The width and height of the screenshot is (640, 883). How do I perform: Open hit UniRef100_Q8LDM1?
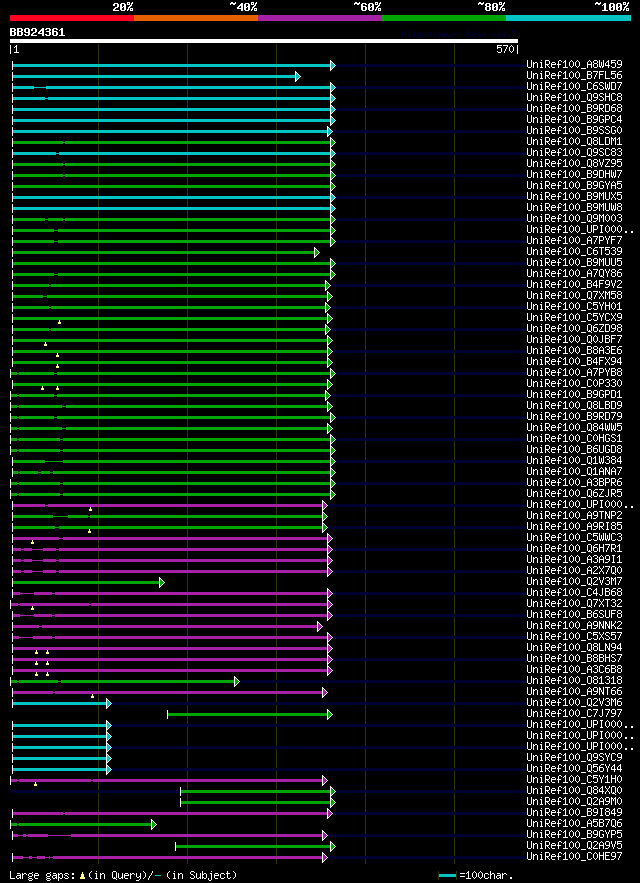[x=574, y=142]
